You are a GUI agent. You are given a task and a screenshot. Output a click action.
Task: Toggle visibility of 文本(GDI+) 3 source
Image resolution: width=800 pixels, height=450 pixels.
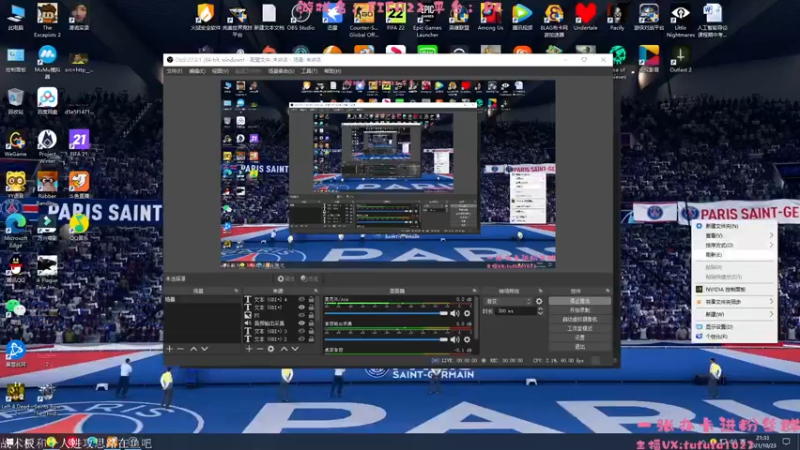pos(302,331)
